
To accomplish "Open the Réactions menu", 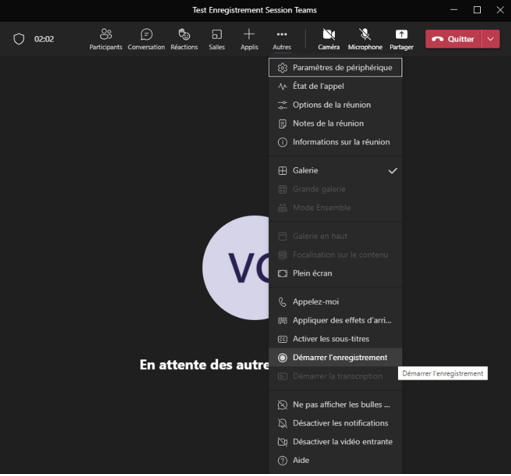I will [x=184, y=39].
